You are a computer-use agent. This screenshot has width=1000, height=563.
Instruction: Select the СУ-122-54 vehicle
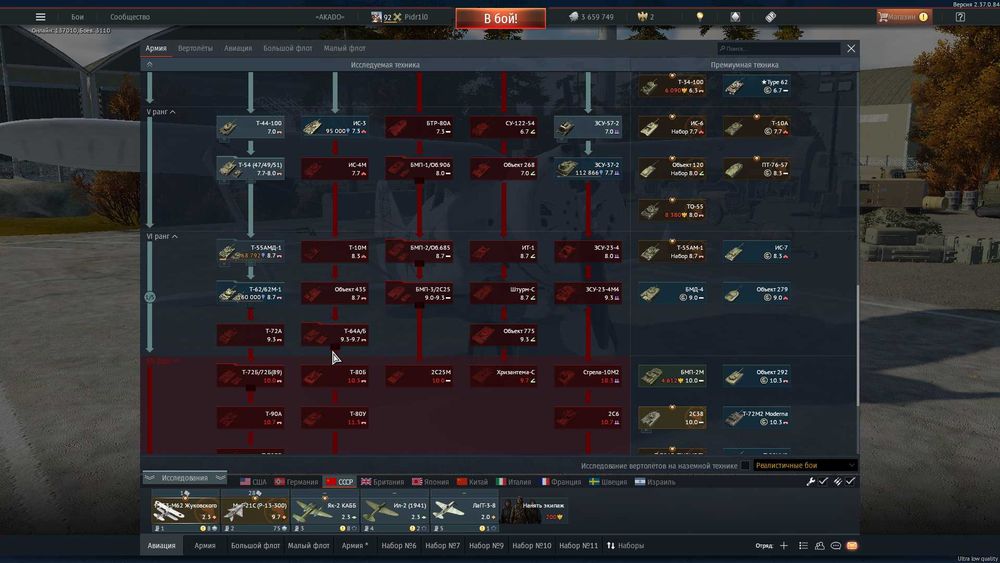(503, 127)
